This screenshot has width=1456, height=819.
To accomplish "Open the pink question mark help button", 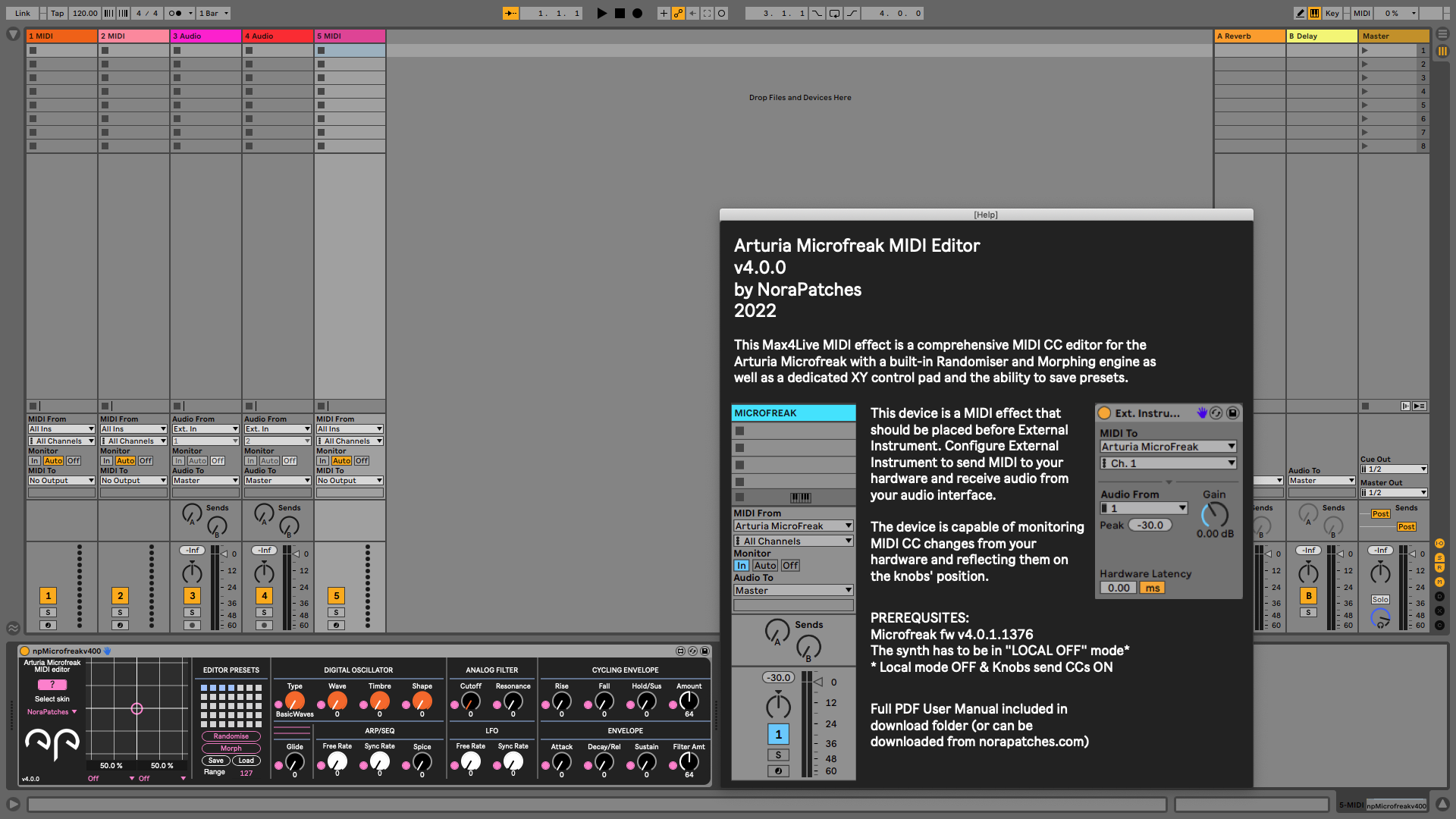I will tap(52, 684).
